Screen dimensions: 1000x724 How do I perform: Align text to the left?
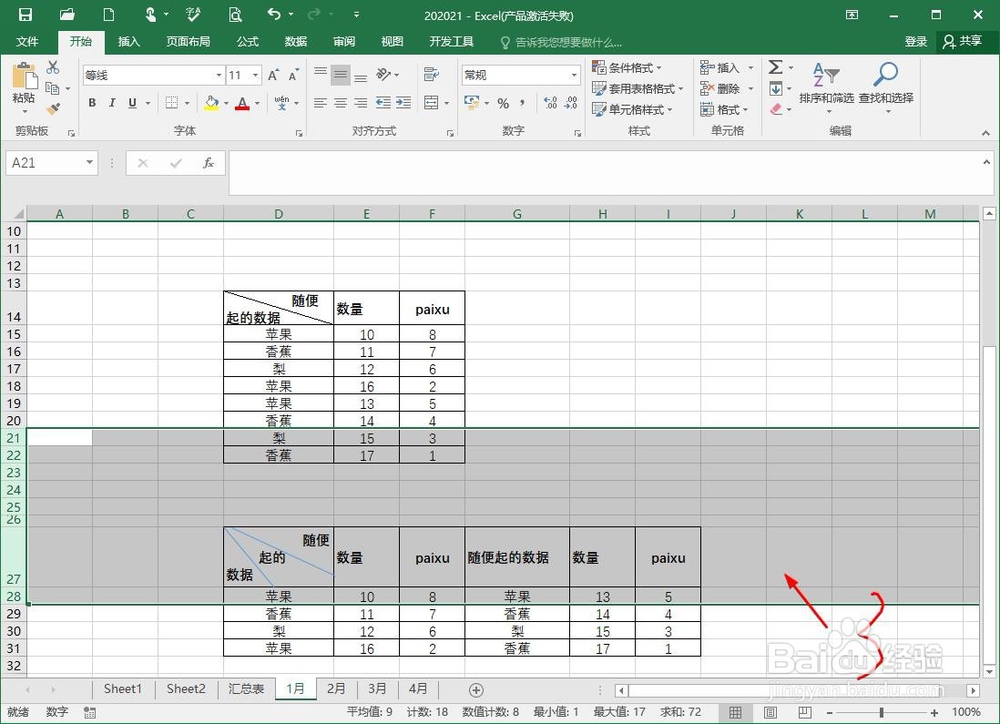(320, 103)
